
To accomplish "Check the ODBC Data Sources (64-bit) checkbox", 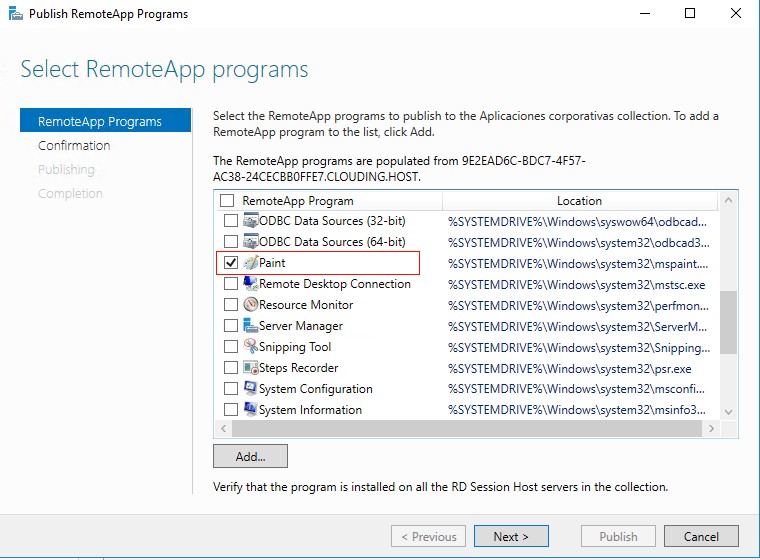I will click(x=231, y=241).
